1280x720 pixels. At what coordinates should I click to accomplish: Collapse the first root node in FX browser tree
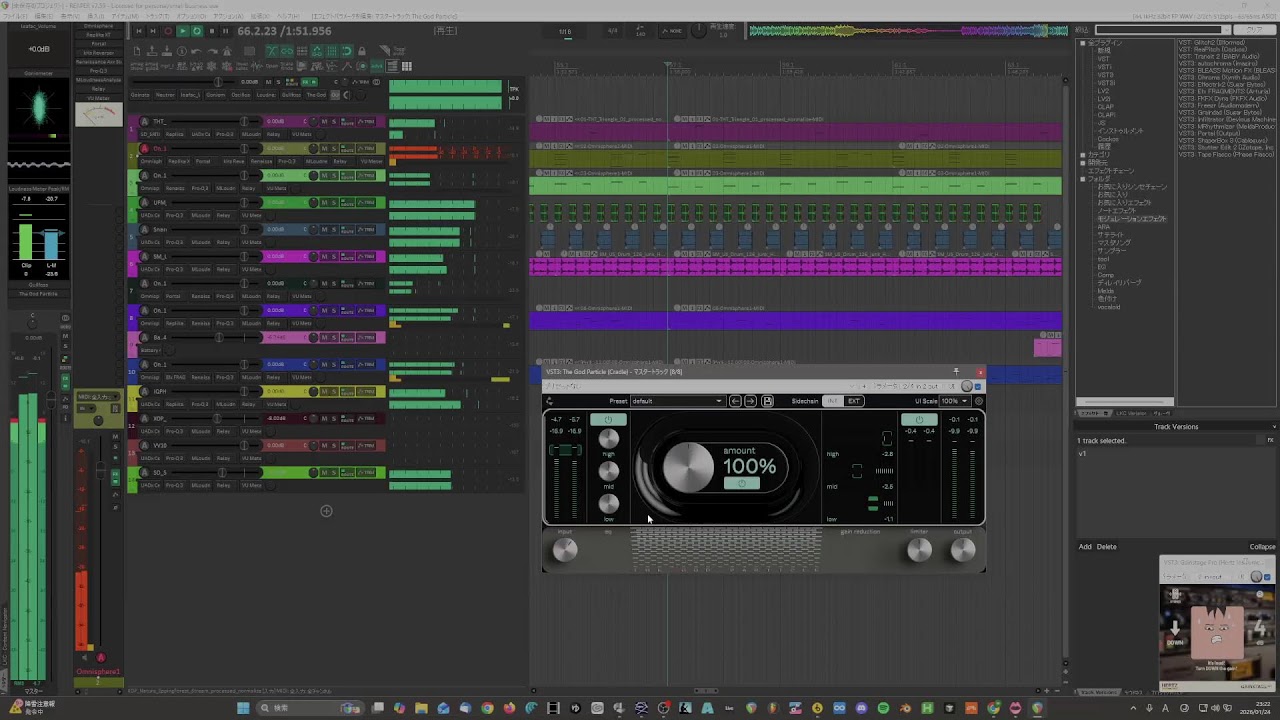coord(1082,43)
